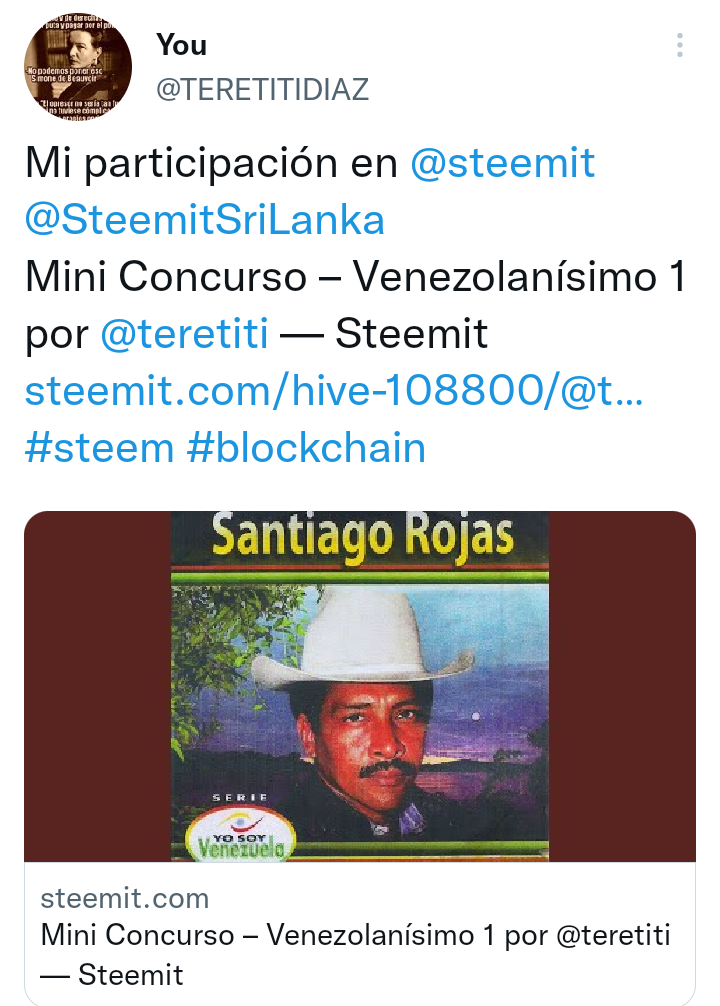
Task: Click the display name You
Action: 182,45
